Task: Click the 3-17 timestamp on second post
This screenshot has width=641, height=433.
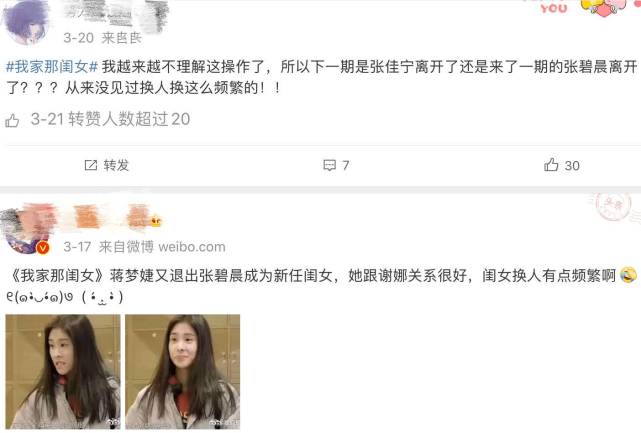Action: click(77, 247)
